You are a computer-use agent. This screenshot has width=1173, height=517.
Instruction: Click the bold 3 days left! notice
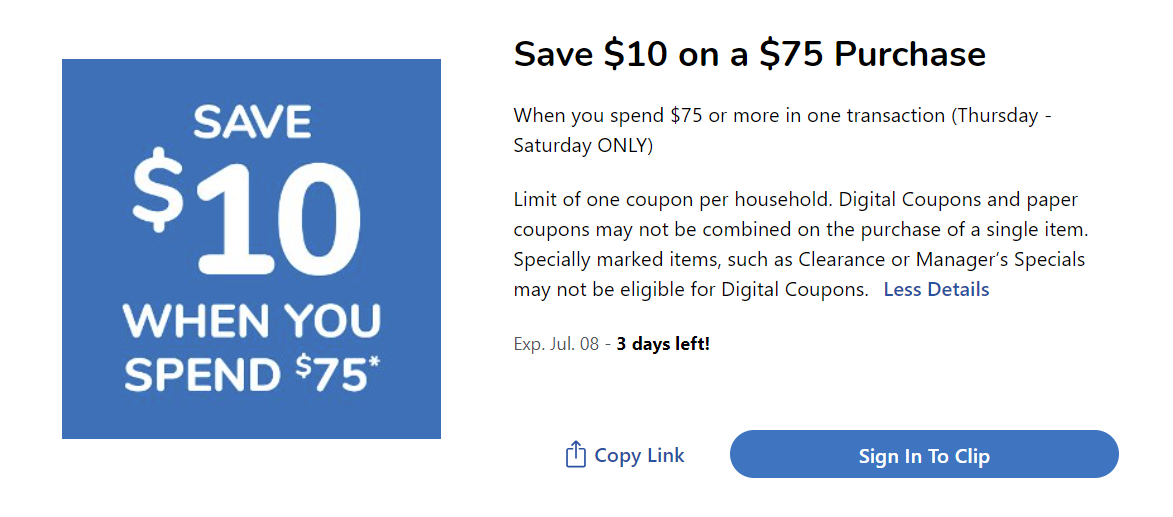pos(663,345)
